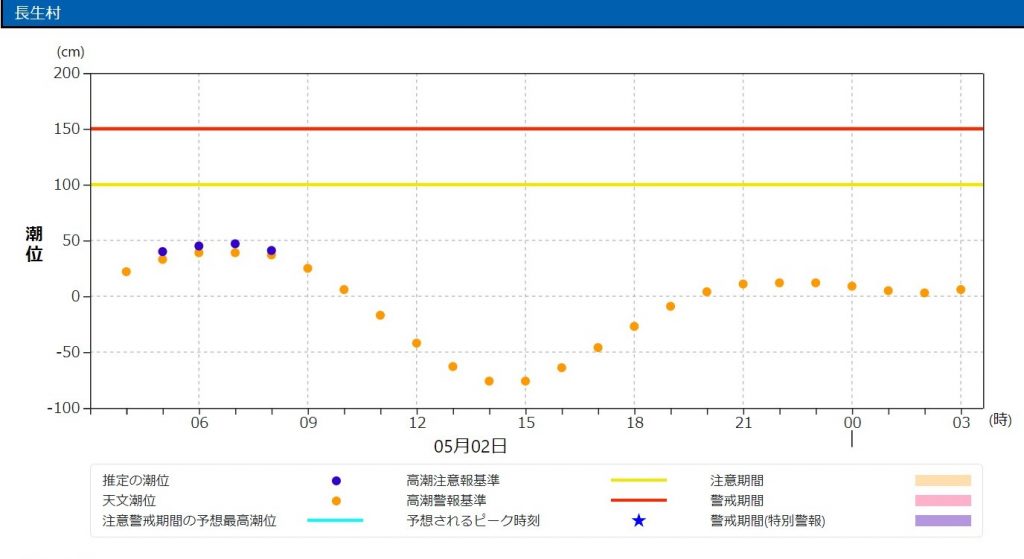1024x559 pixels.
Task: Click the 09 hour tick label
Action: pos(308,423)
